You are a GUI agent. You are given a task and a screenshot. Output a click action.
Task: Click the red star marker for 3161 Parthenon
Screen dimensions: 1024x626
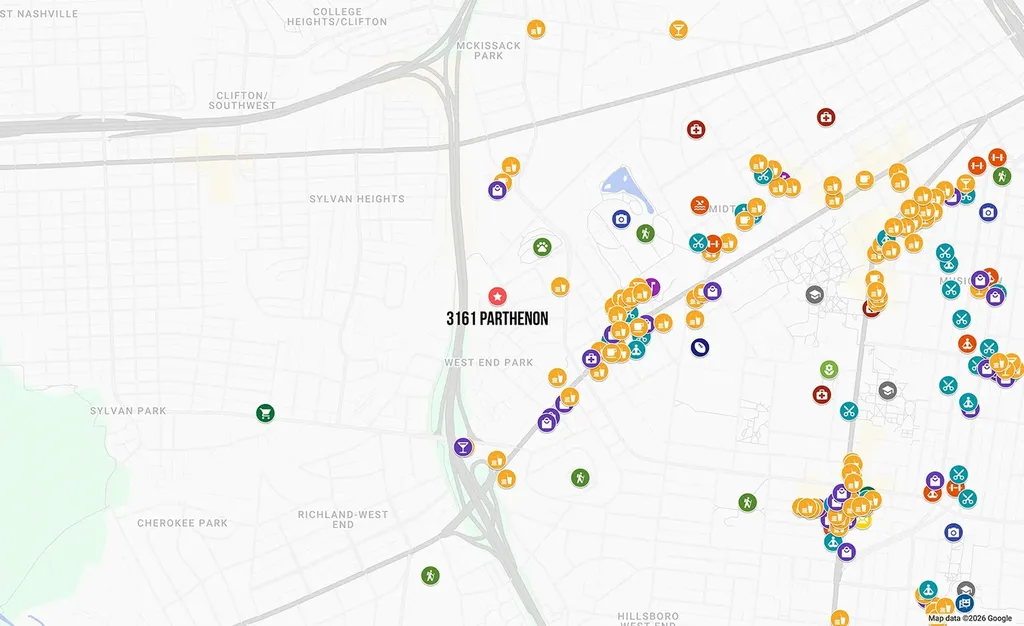click(x=498, y=296)
